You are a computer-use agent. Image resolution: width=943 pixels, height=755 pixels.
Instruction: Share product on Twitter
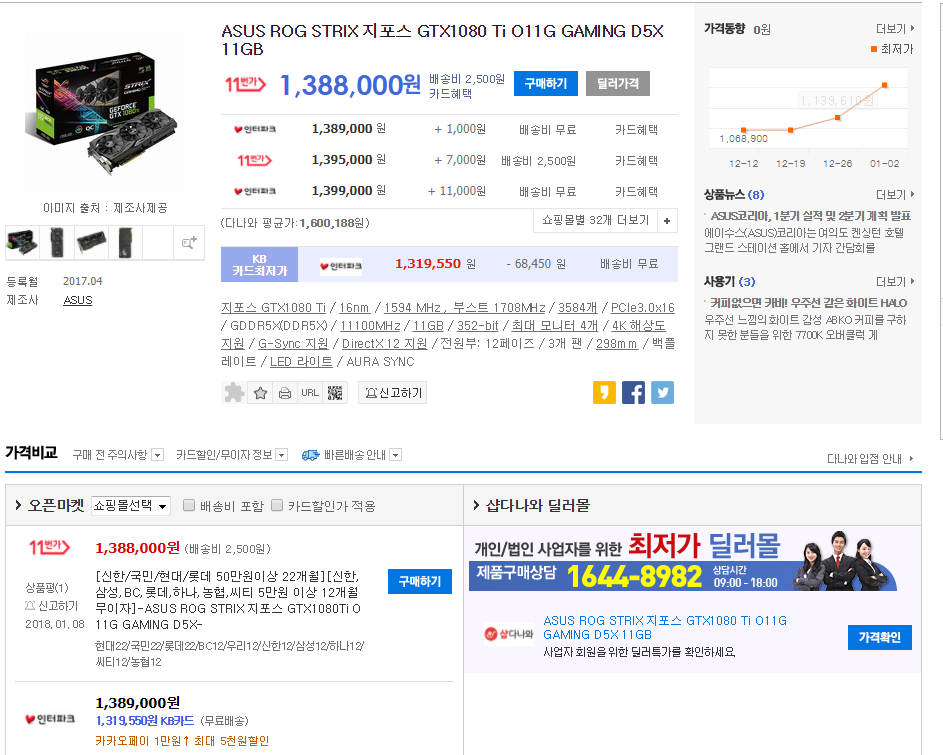(x=662, y=392)
